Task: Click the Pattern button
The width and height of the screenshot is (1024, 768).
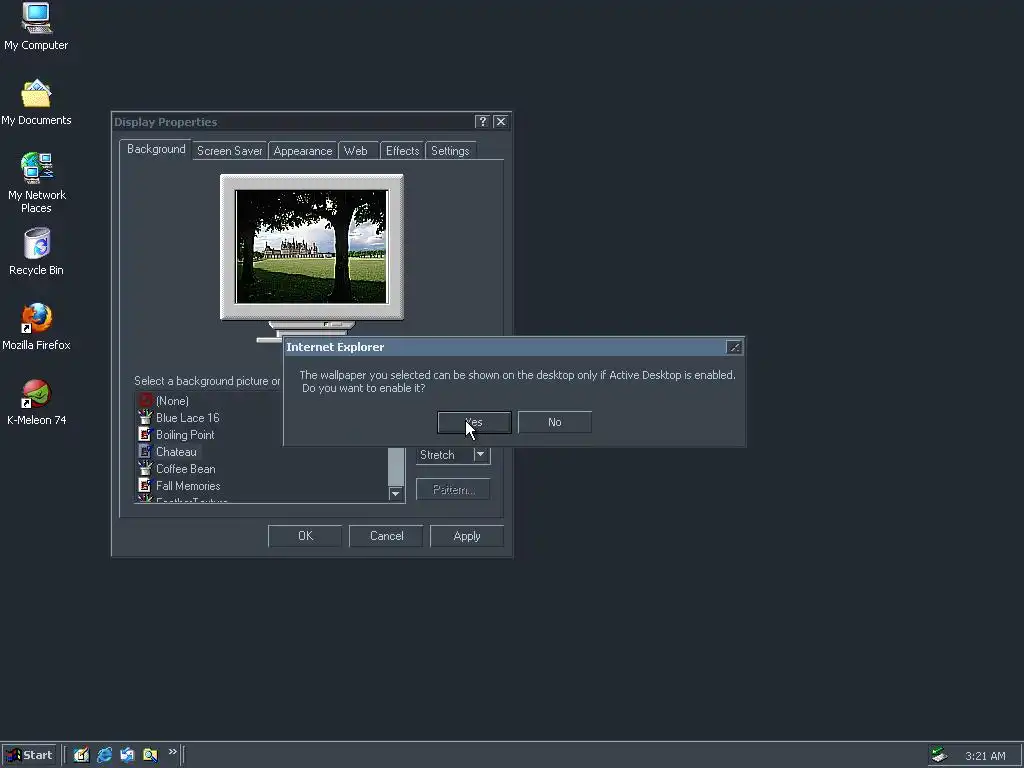Action: coord(453,490)
